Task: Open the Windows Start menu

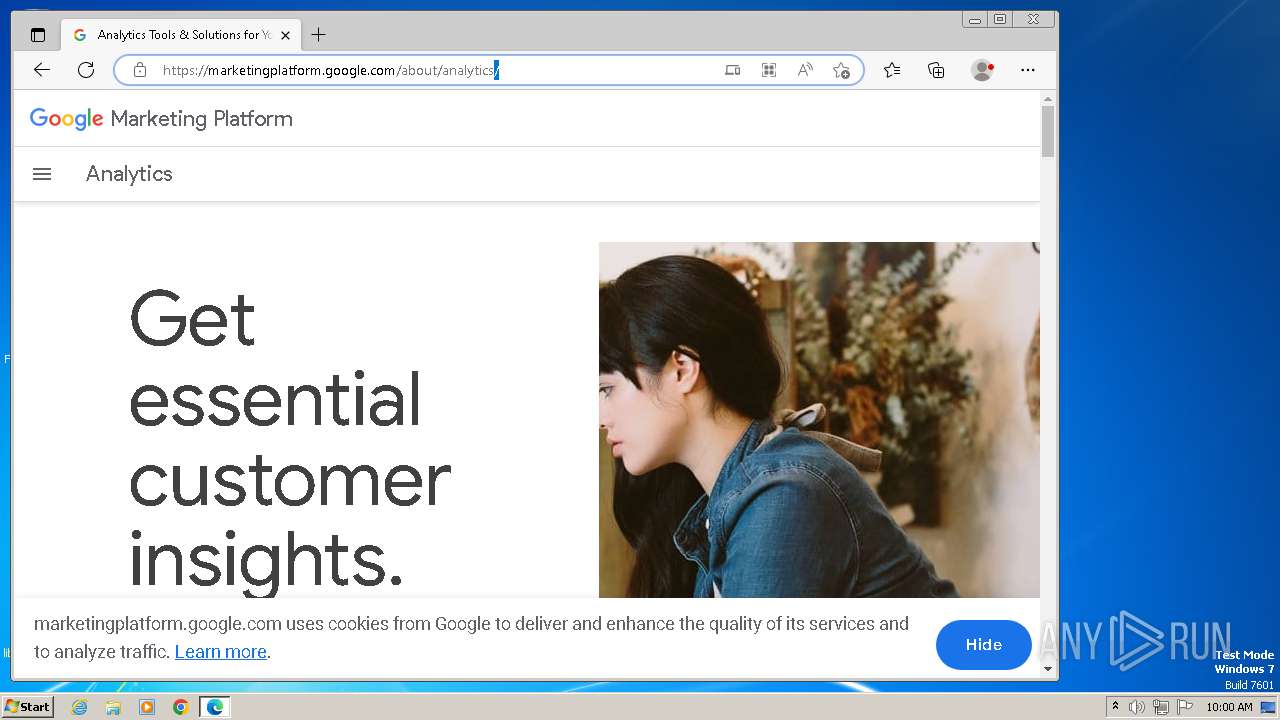Action: [27, 707]
